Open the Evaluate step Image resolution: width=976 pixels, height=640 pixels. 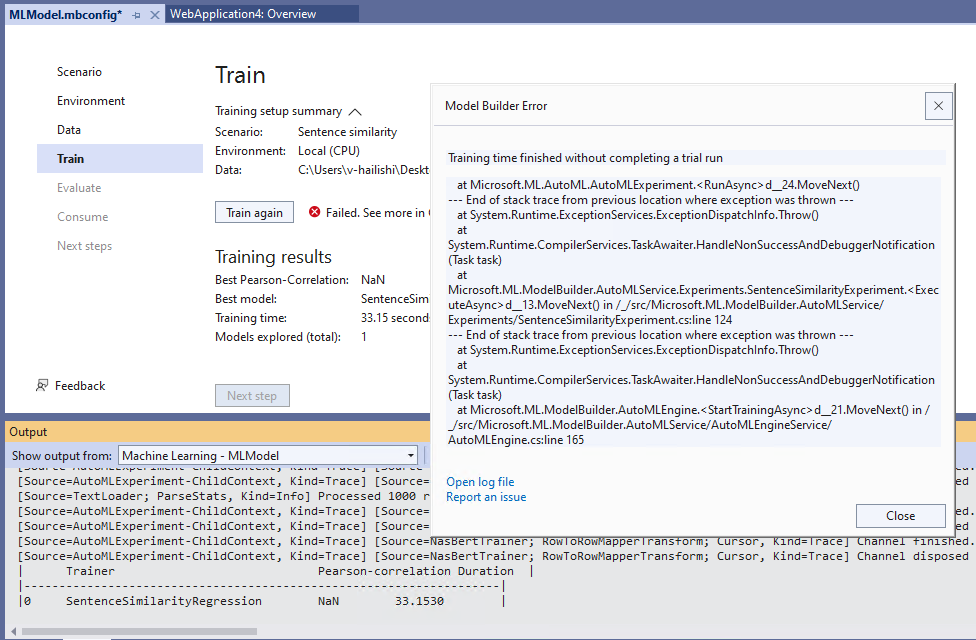click(x=79, y=187)
